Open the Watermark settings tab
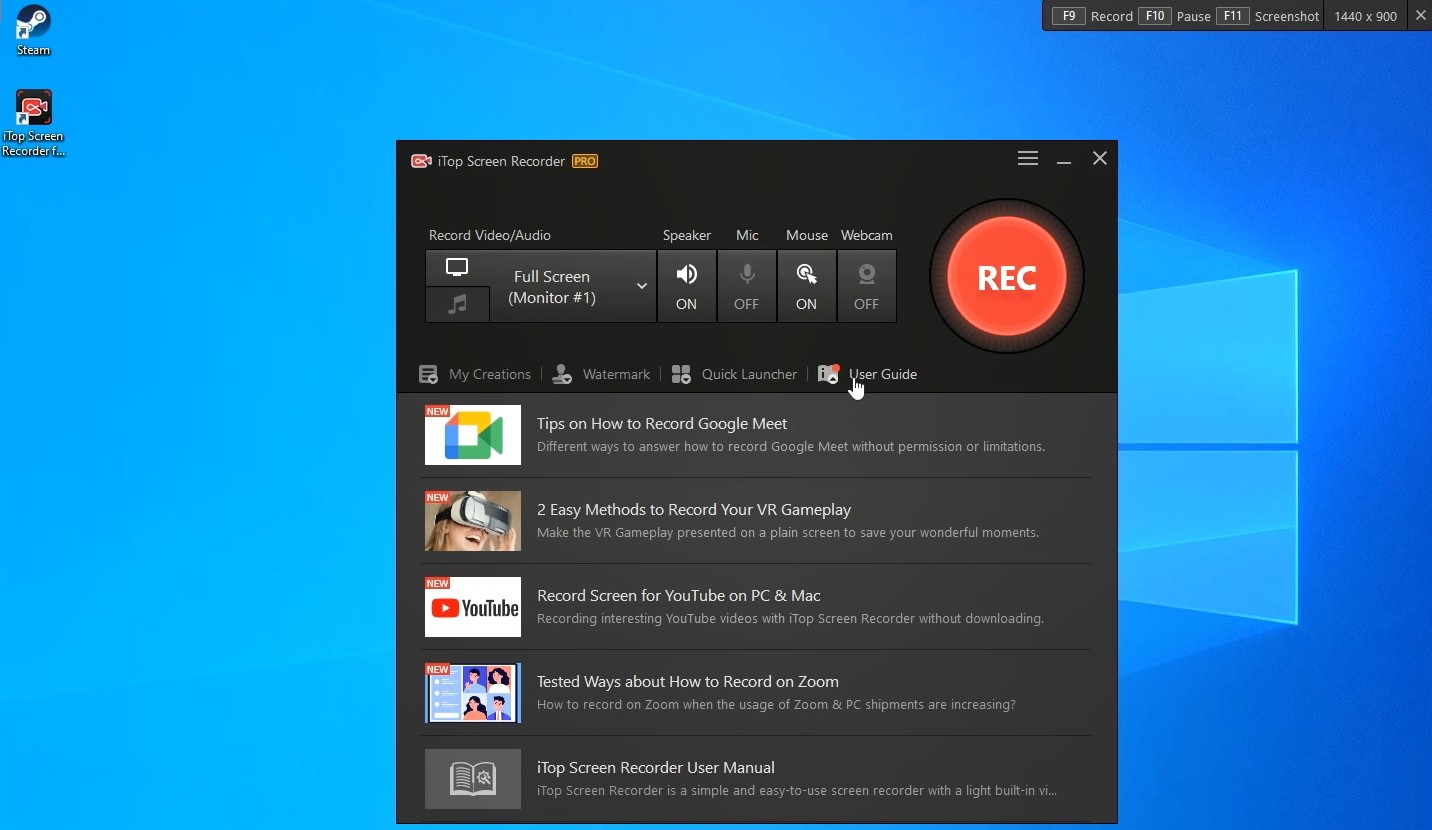Screen dimensions: 1432x830 tap(602, 374)
